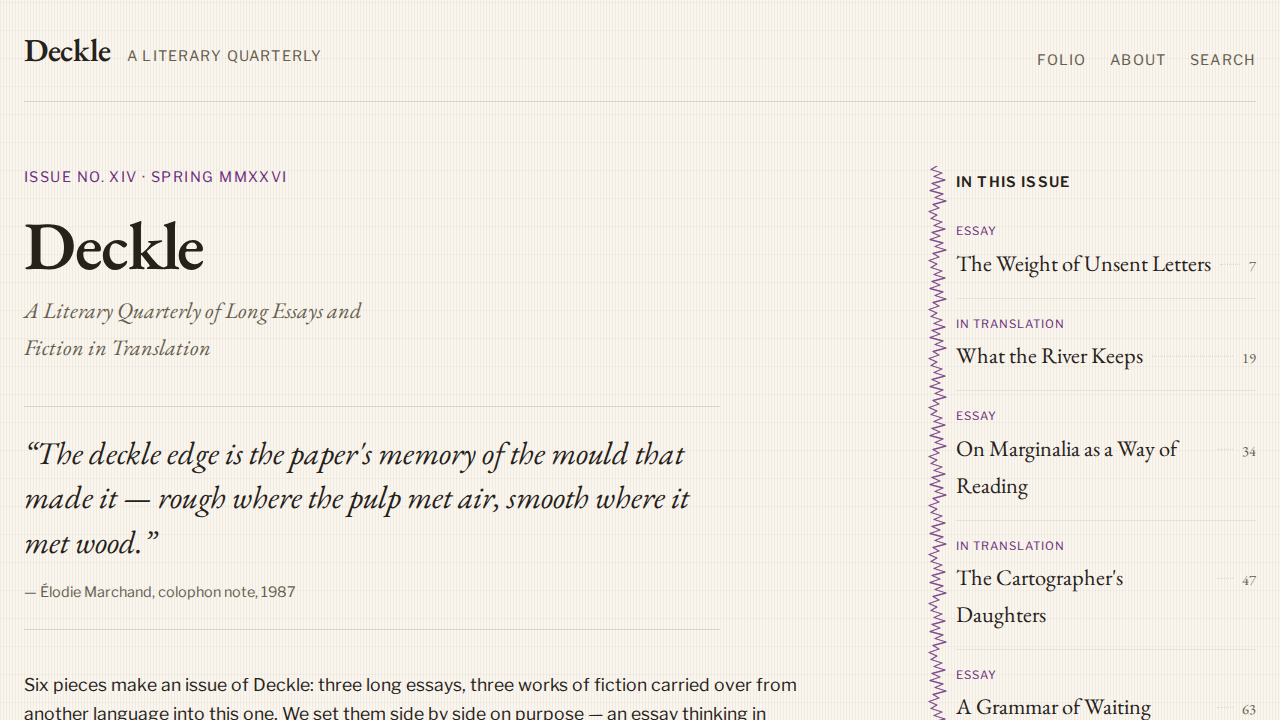Click the large Deckle issue title heading
This screenshot has height=720, width=1280.
[x=114, y=247]
